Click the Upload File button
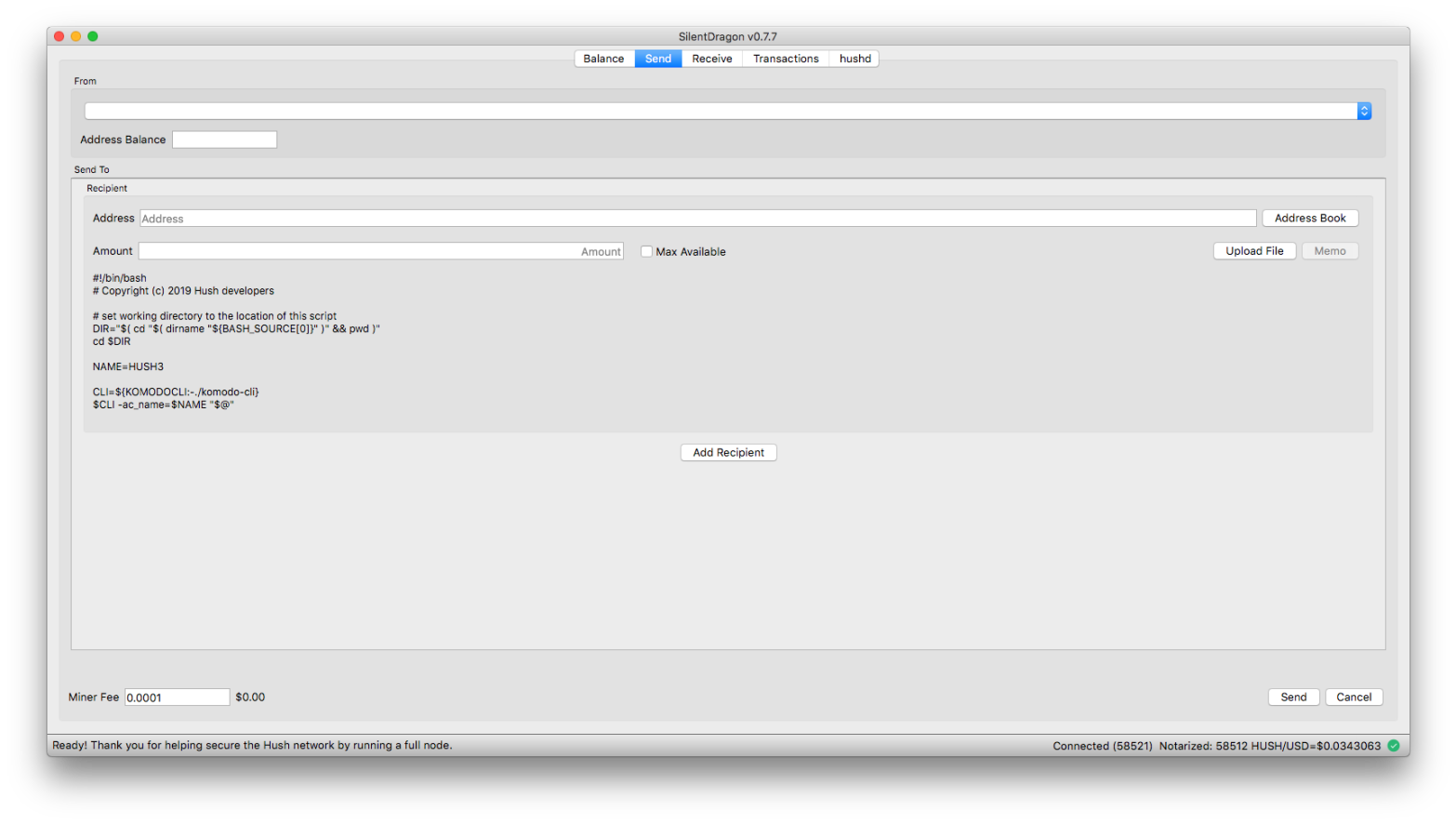This screenshot has height=824, width=1456. [1254, 251]
